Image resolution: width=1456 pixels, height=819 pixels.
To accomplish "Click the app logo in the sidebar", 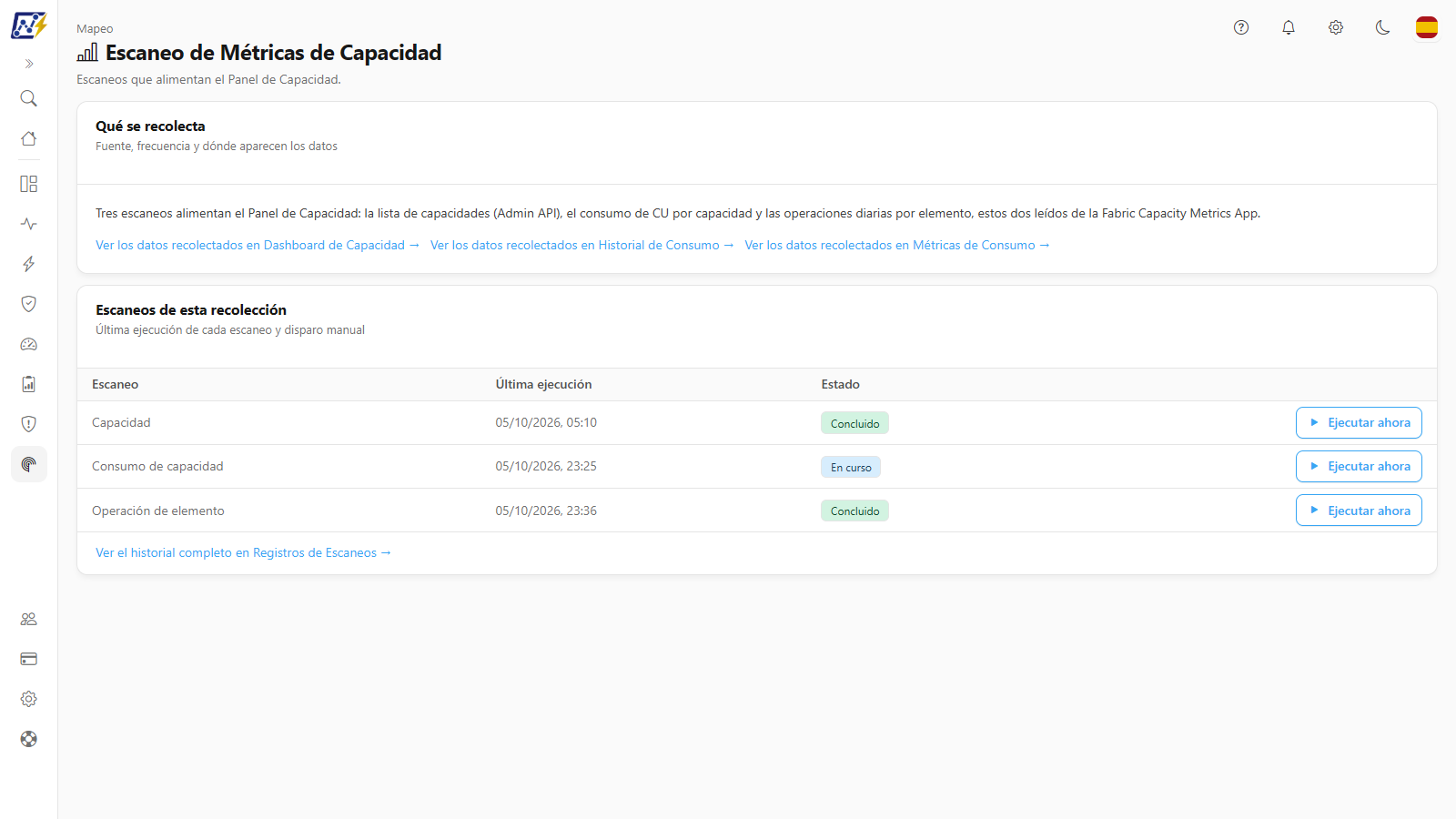I will point(28,25).
